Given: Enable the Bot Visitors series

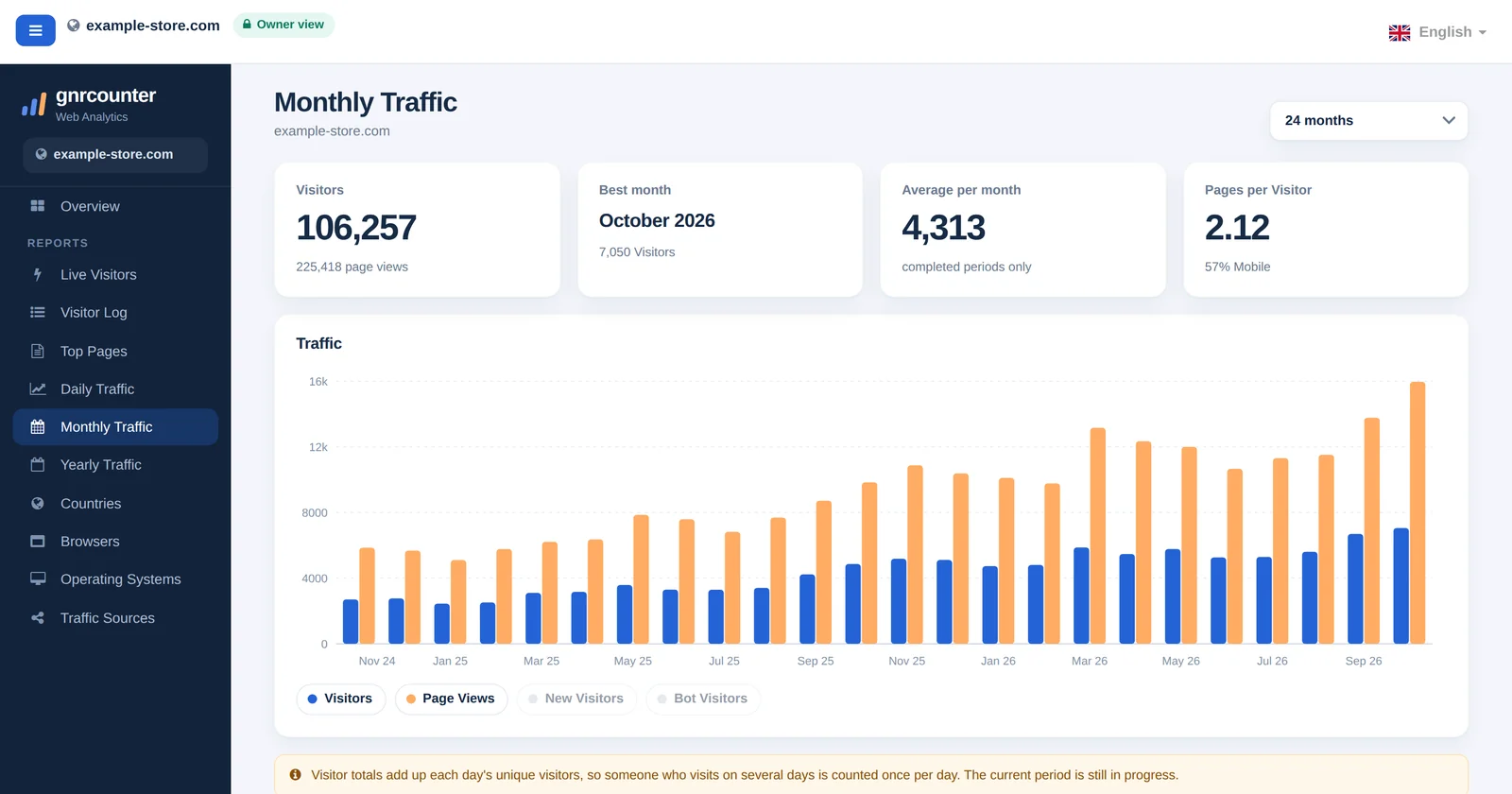Looking at the screenshot, I should tap(703, 699).
